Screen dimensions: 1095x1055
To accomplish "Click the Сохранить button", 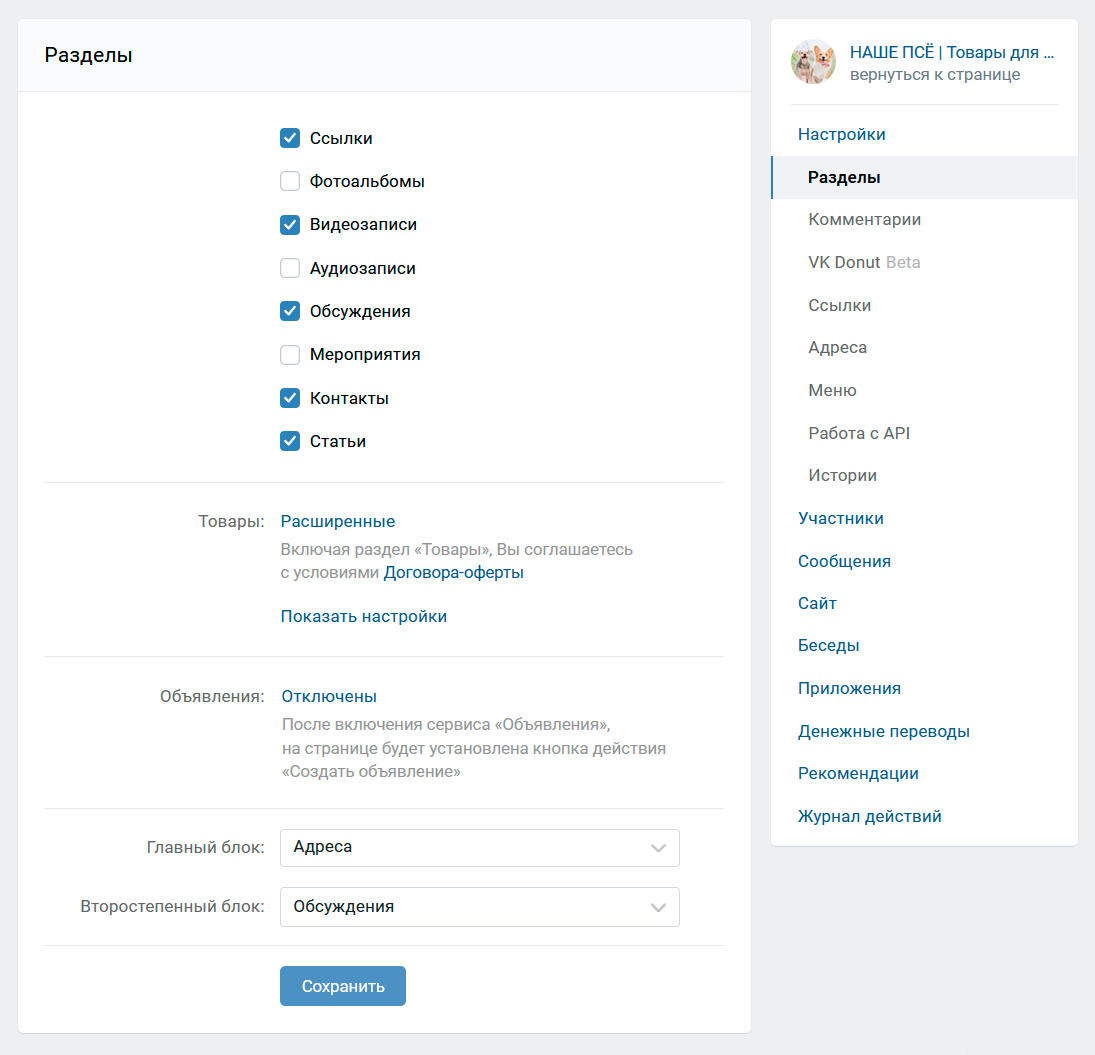I will (343, 986).
